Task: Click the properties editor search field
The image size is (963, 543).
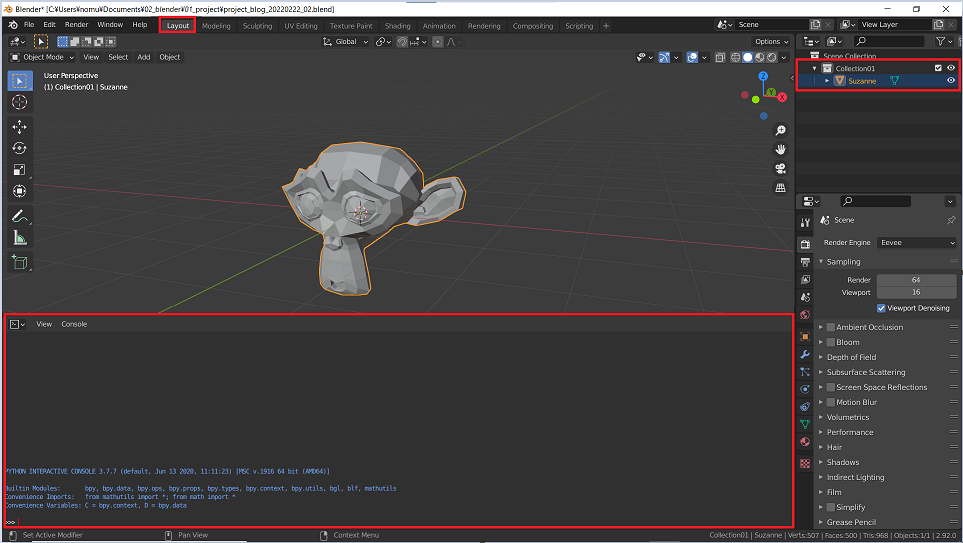Action: (876, 201)
